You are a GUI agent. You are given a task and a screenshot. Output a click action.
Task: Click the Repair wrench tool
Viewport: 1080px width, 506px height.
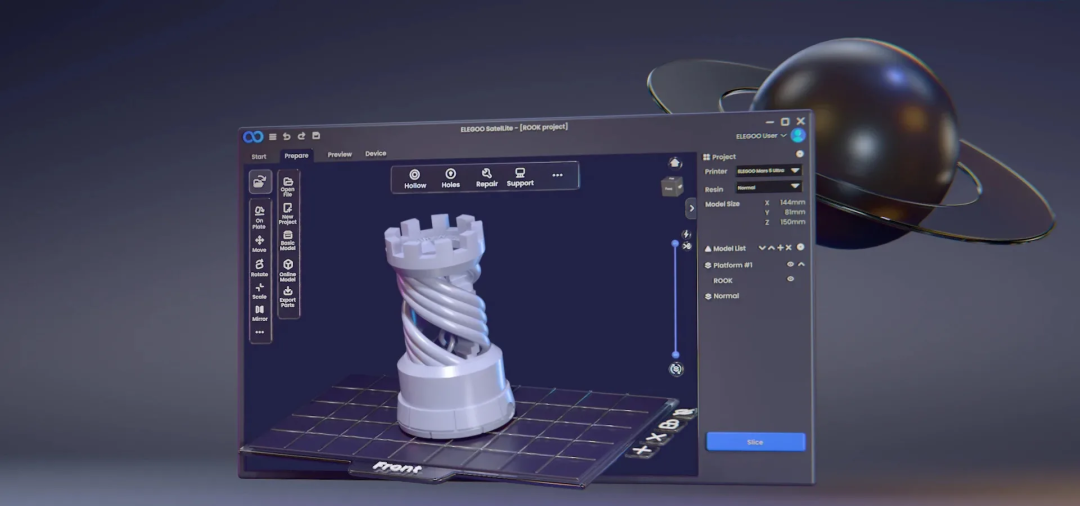[x=486, y=178]
